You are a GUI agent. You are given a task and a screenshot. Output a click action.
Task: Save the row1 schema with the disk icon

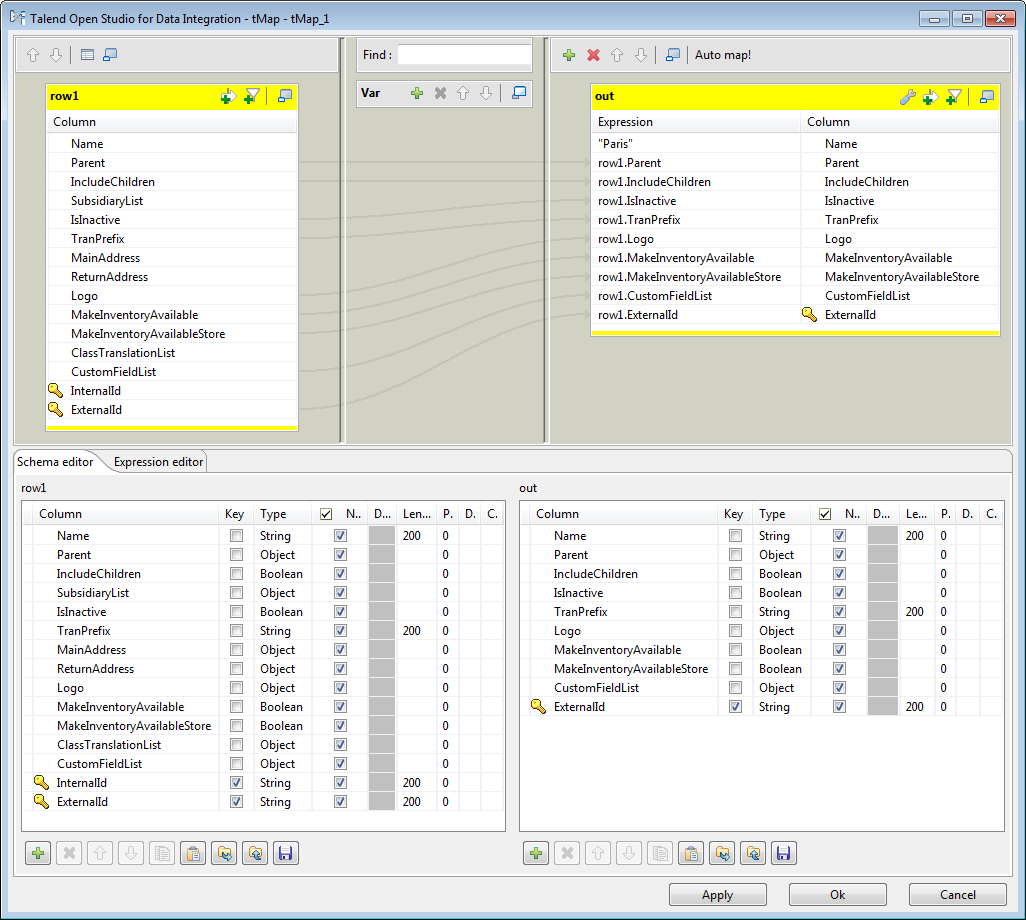286,852
